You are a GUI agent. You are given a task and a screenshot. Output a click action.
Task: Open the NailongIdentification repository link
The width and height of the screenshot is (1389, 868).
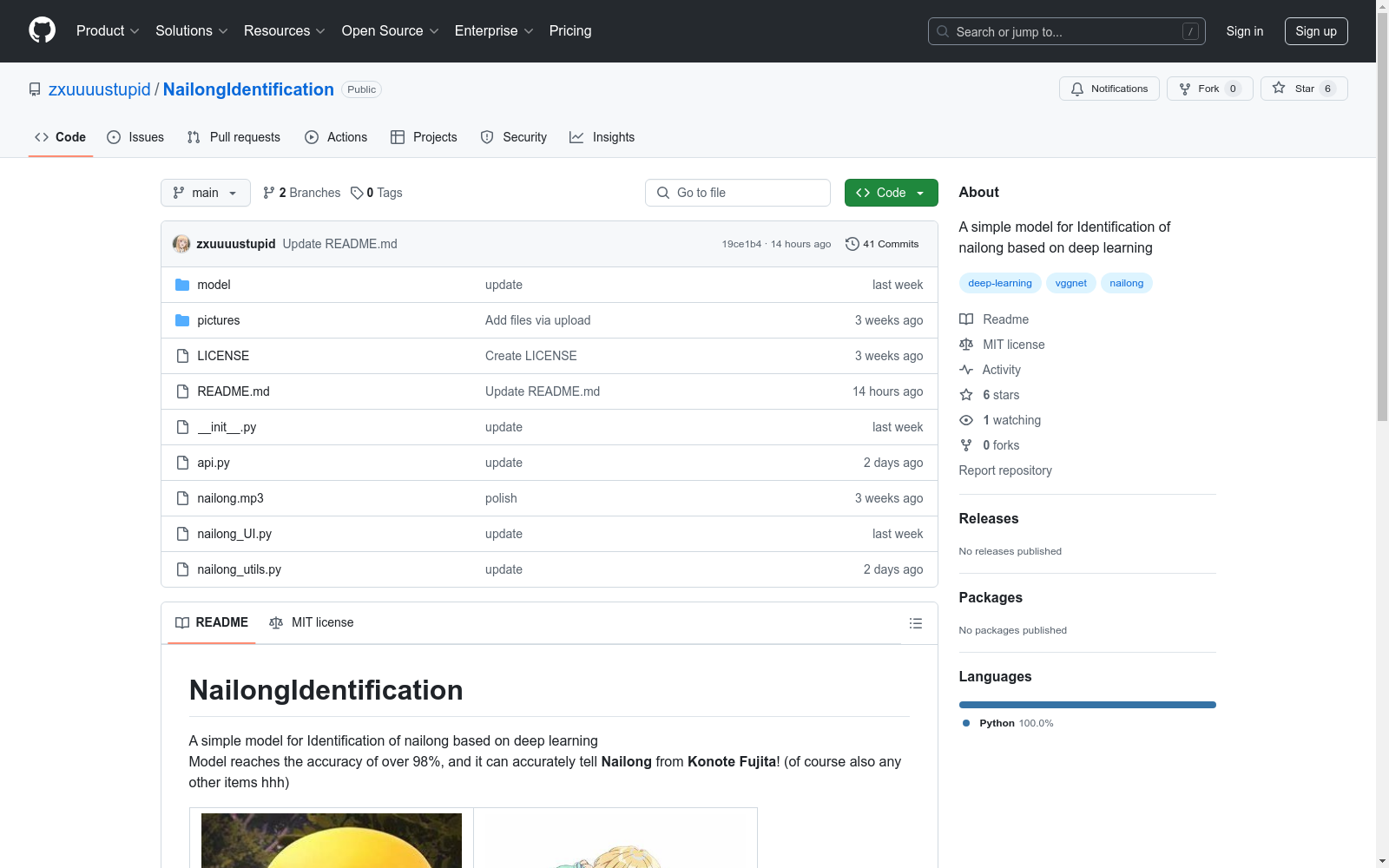248,89
